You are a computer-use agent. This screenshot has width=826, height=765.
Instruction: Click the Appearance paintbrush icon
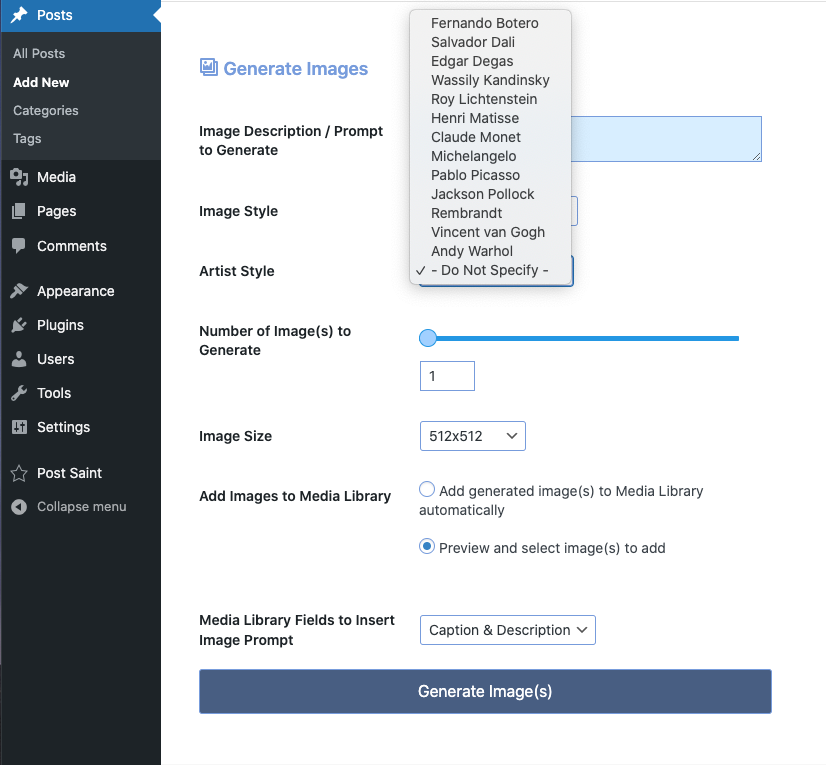(19, 290)
